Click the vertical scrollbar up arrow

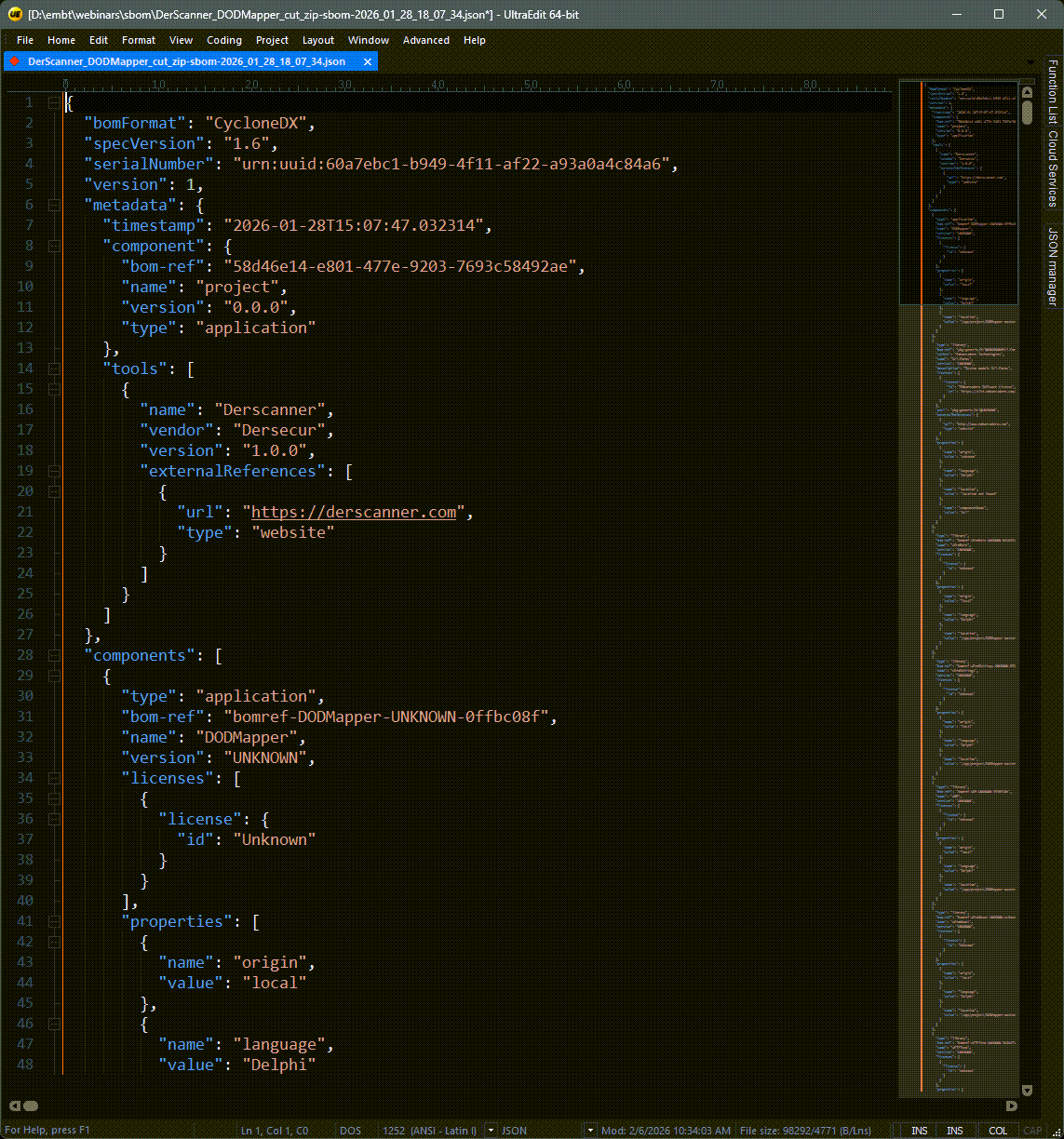[1027, 91]
